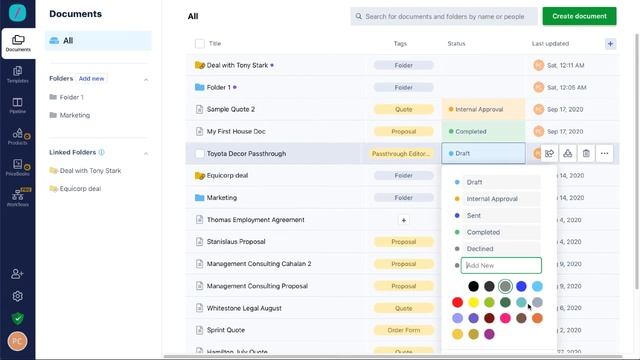Screen dimensions: 640x360
Task: Click the avatar on Deal with Tony Stark row
Action: pos(539,65)
